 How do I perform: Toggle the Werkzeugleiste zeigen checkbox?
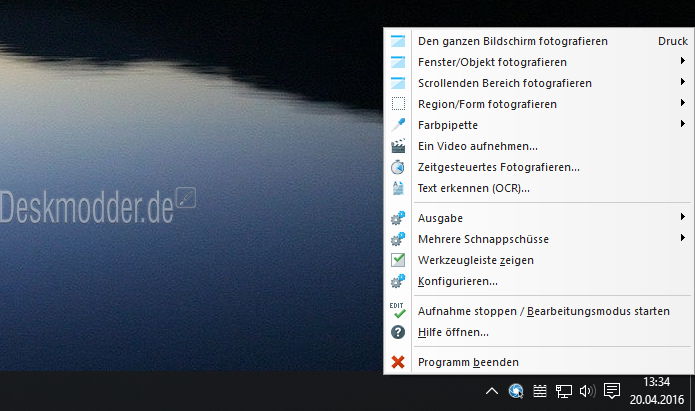pos(398,260)
